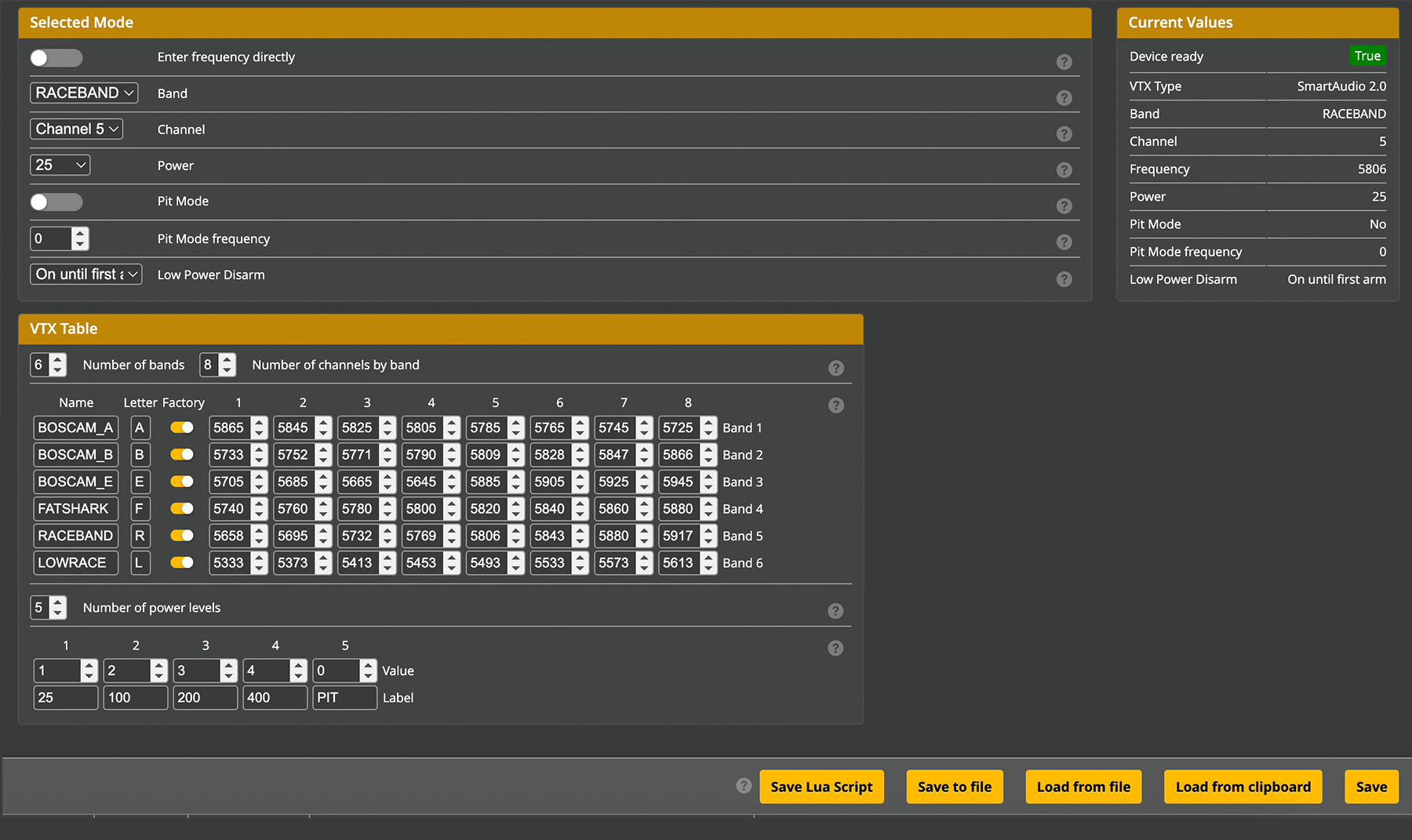Click Save to file button

tap(955, 787)
